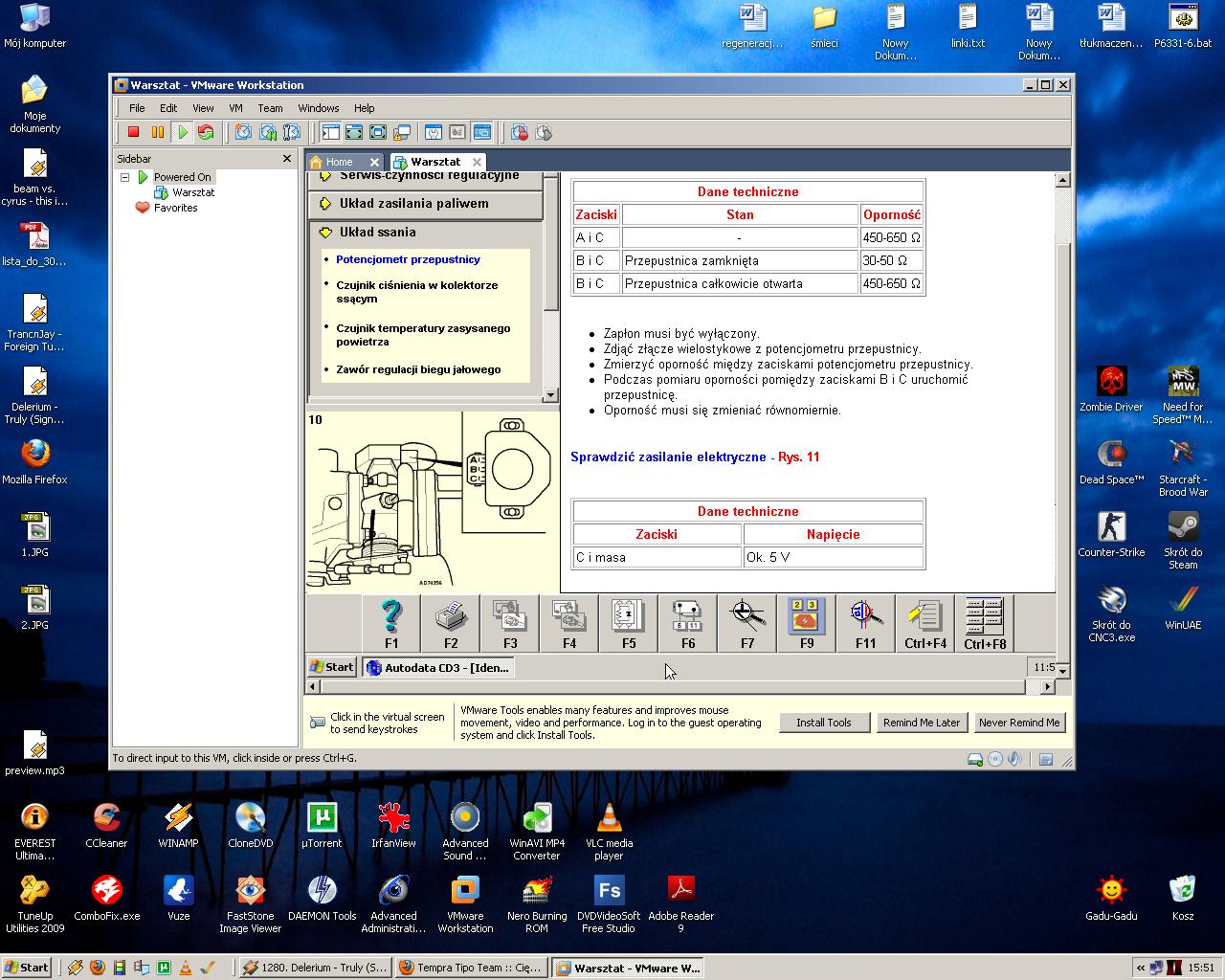Enter full screen via toolbar icon
Image resolution: width=1225 pixels, height=980 pixels.
(x=378, y=132)
